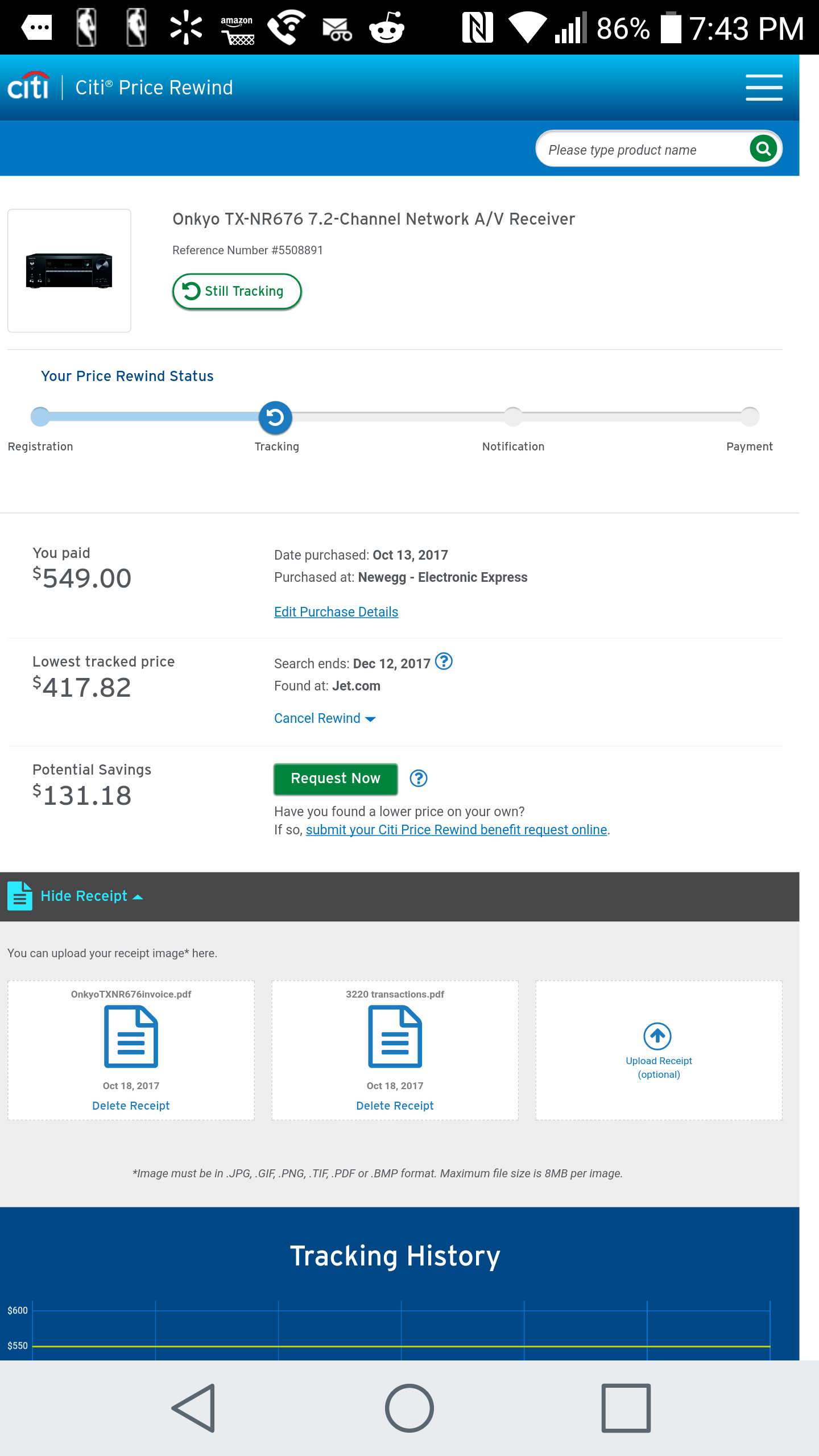Click the $131.18 potential savings value
Image resolution: width=819 pixels, height=1456 pixels.
[x=82, y=795]
